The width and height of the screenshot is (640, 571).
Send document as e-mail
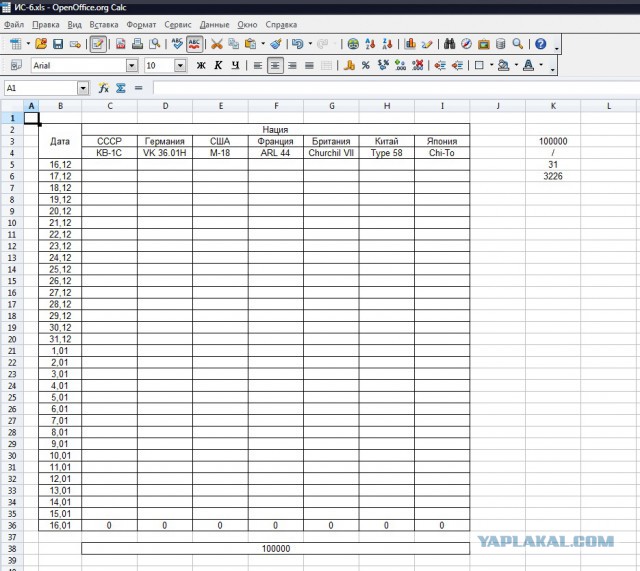(x=75, y=44)
